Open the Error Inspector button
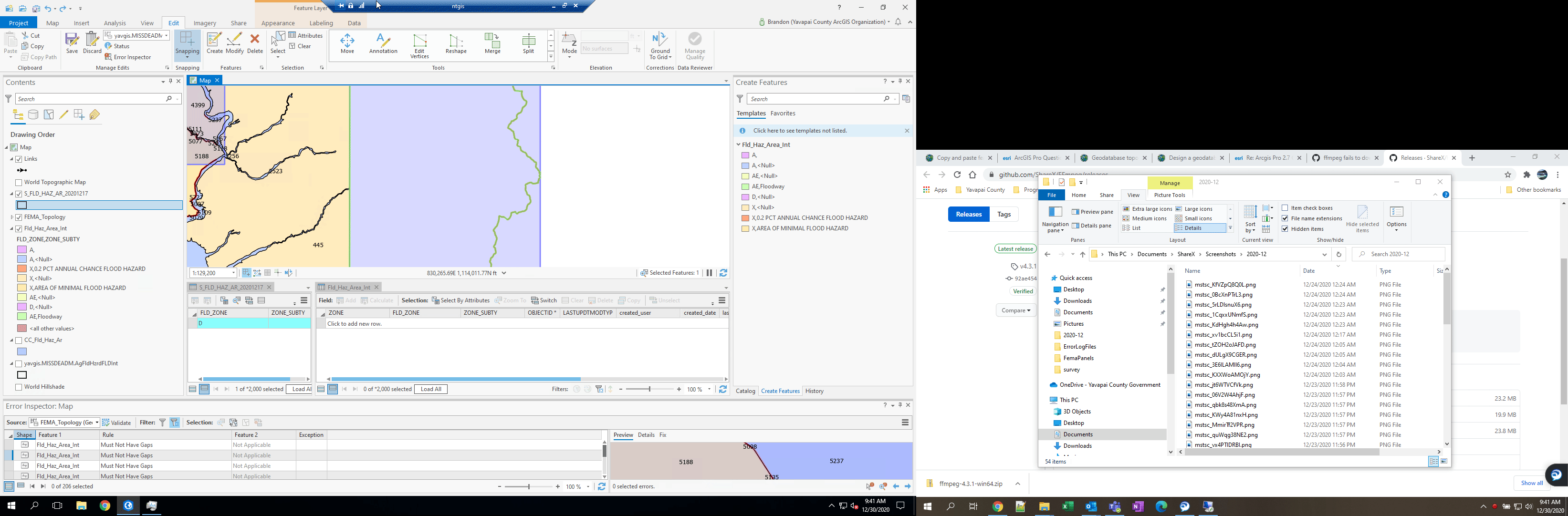1568x516 pixels. click(x=128, y=57)
